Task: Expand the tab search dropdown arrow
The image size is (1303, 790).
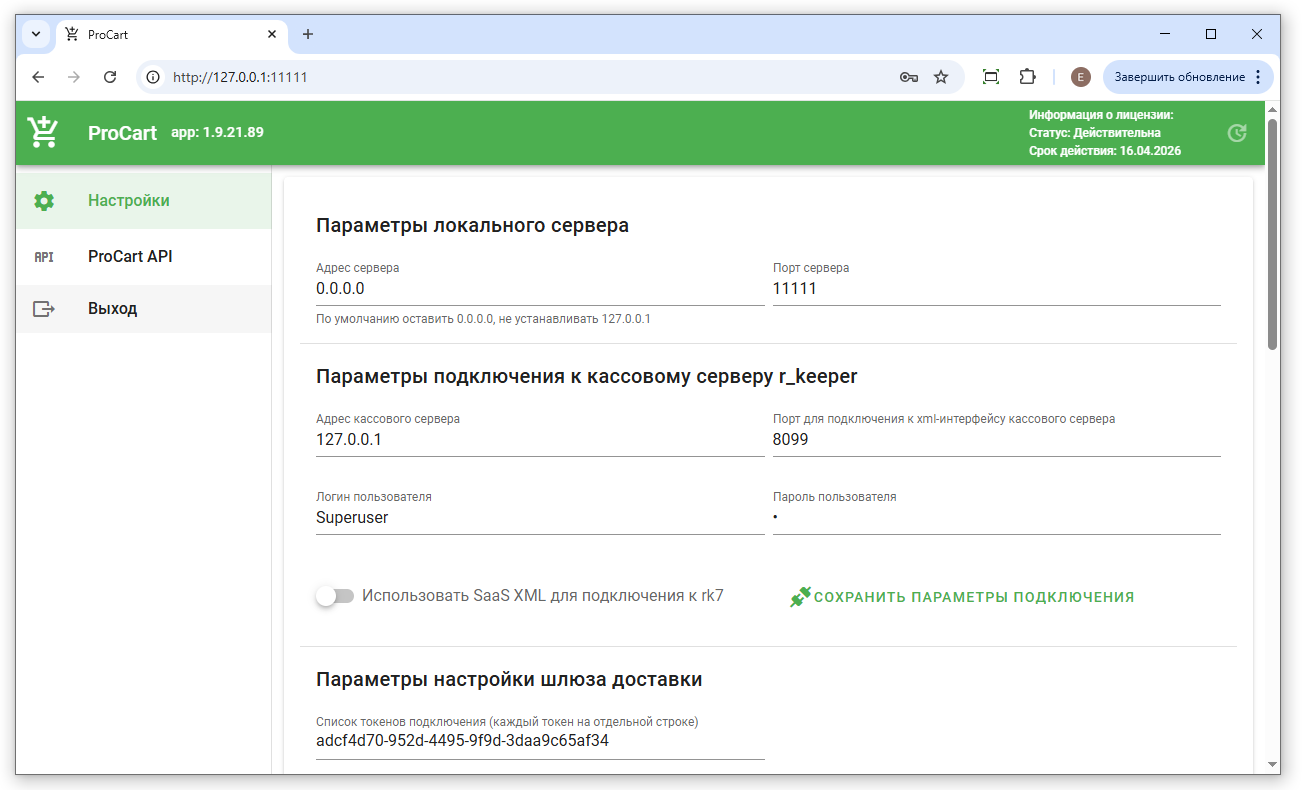Action: pos(36,34)
